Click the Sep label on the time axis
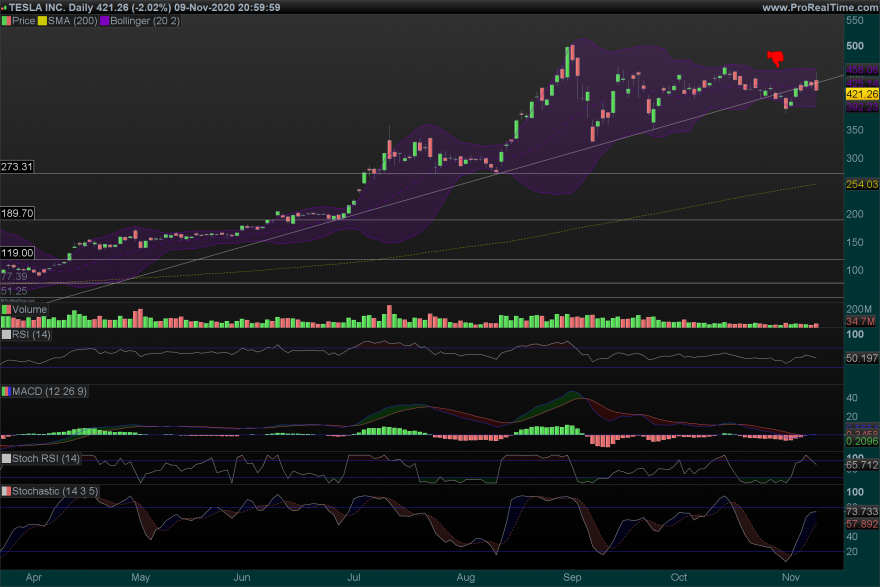The width and height of the screenshot is (880, 587). 572,577
